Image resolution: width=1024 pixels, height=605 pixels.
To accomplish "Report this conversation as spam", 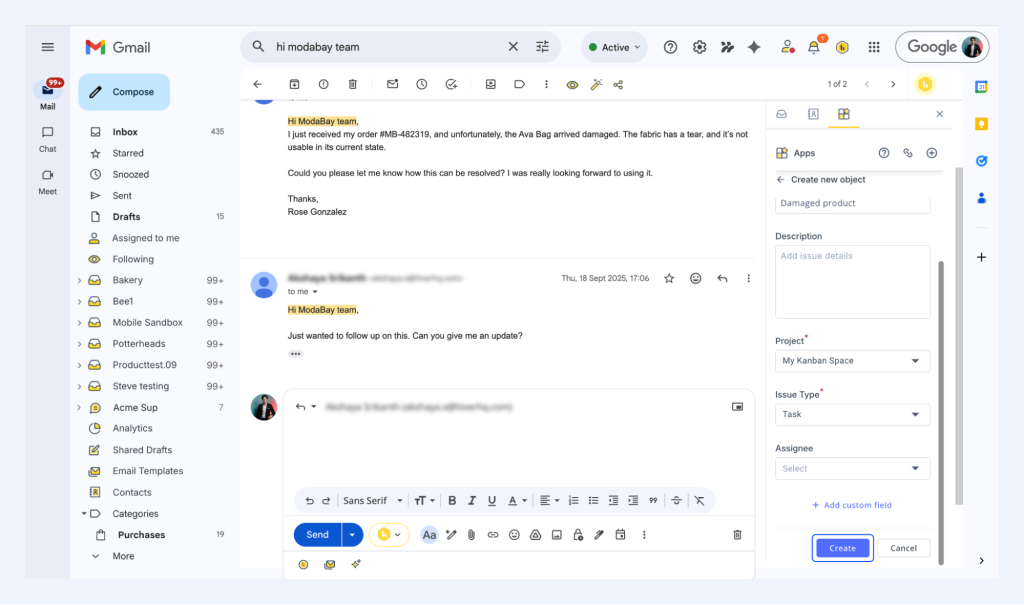I will pyautogui.click(x=323, y=84).
